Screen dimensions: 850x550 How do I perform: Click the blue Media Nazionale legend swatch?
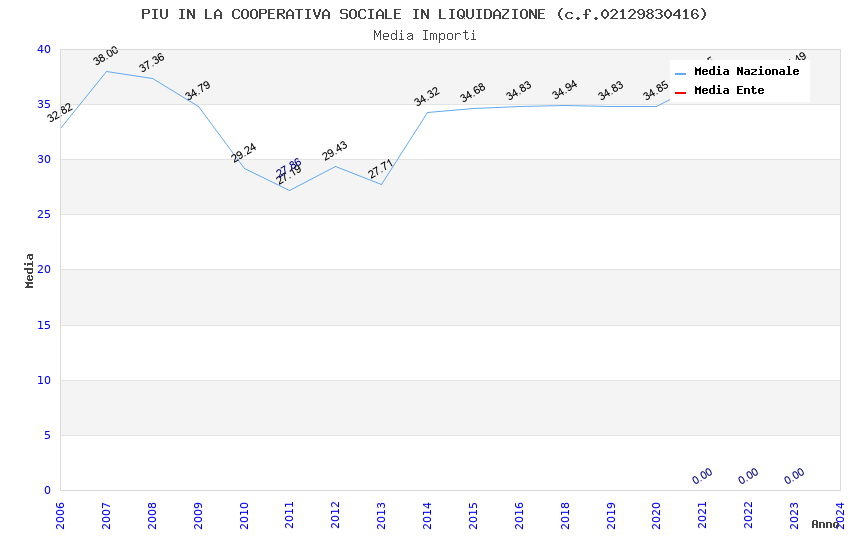(x=680, y=73)
